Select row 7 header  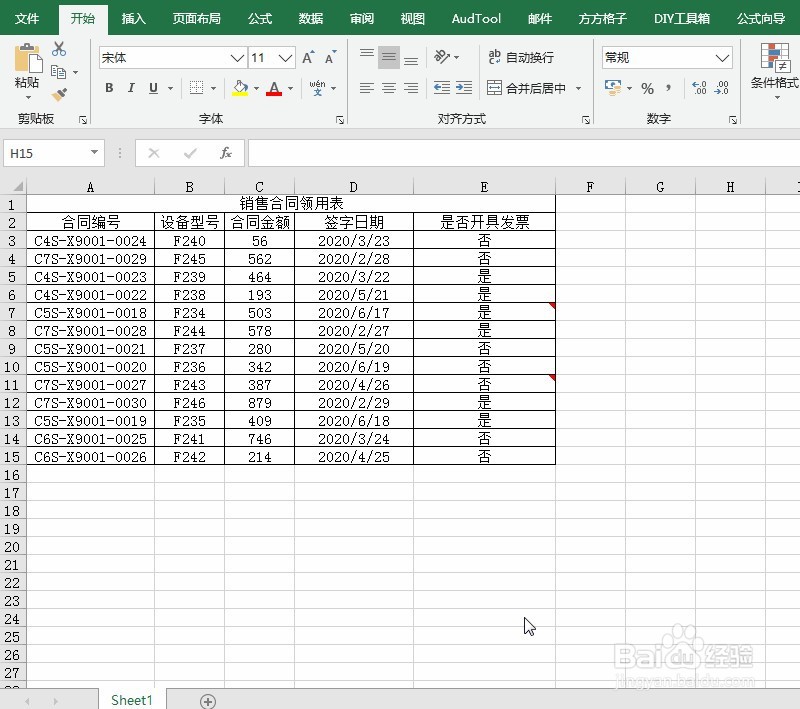(x=12, y=313)
